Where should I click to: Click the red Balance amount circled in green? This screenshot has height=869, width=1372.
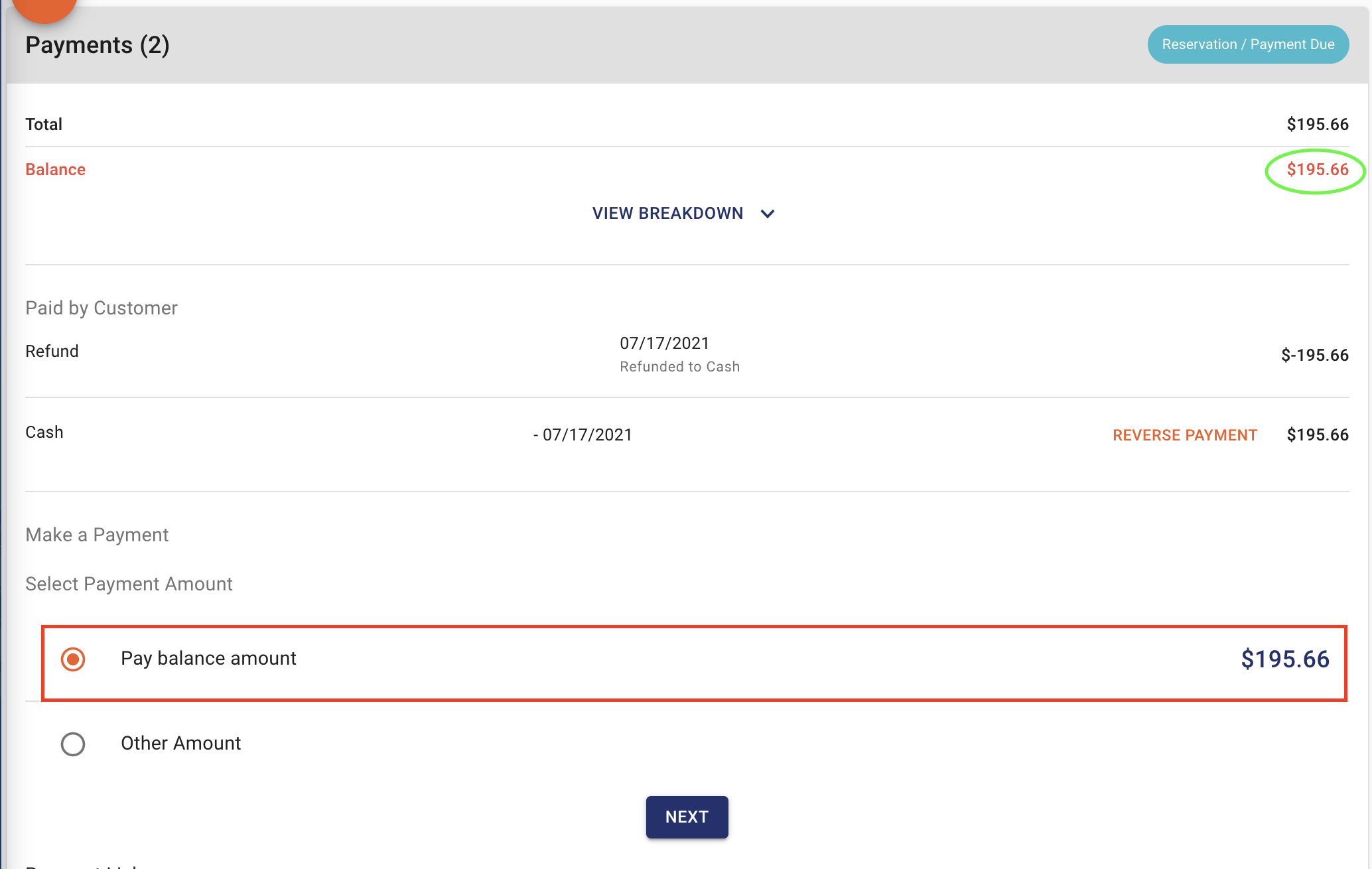pos(1318,170)
